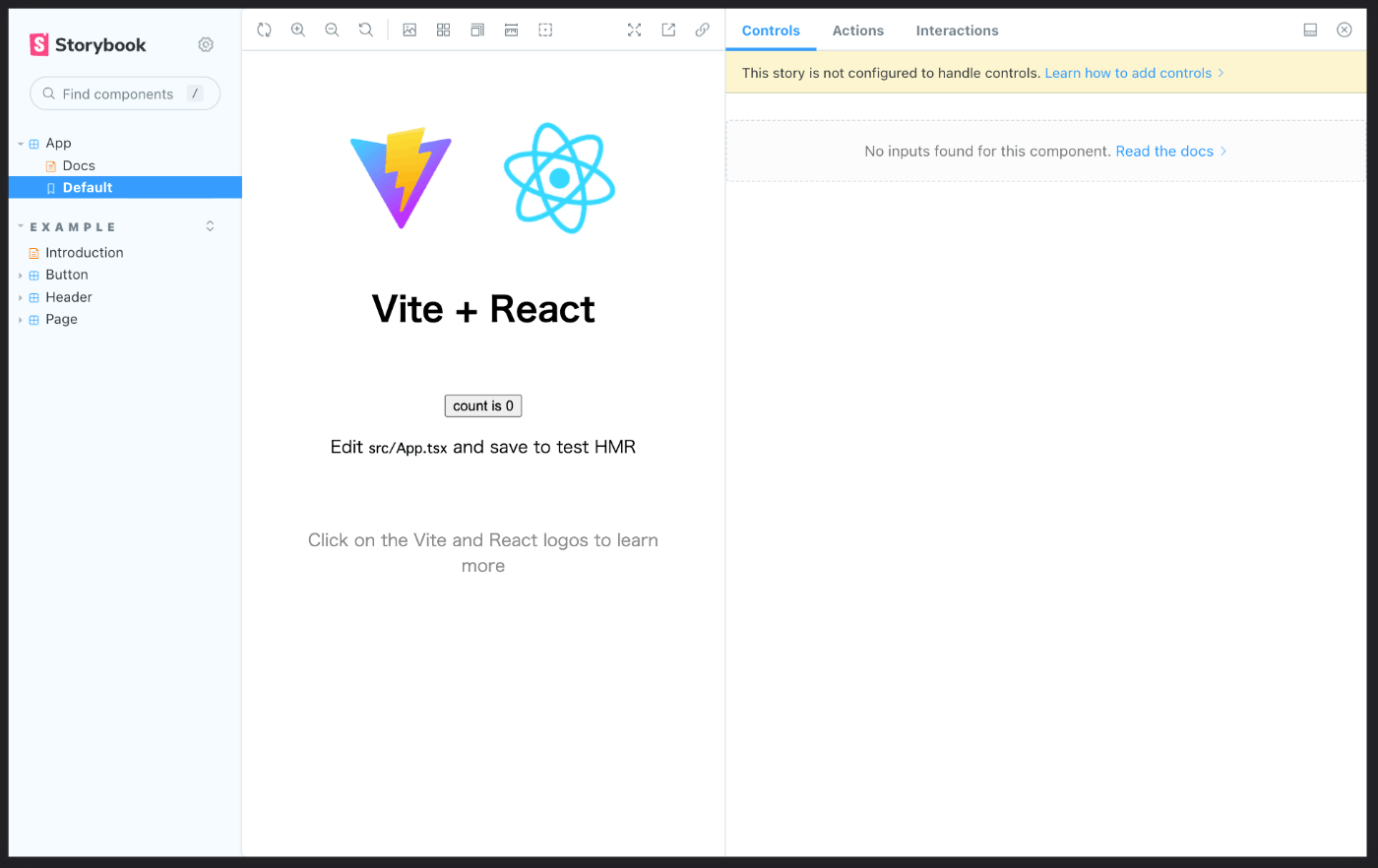The image size is (1378, 868).
Task: Focus the Find components search field
Action: (125, 93)
